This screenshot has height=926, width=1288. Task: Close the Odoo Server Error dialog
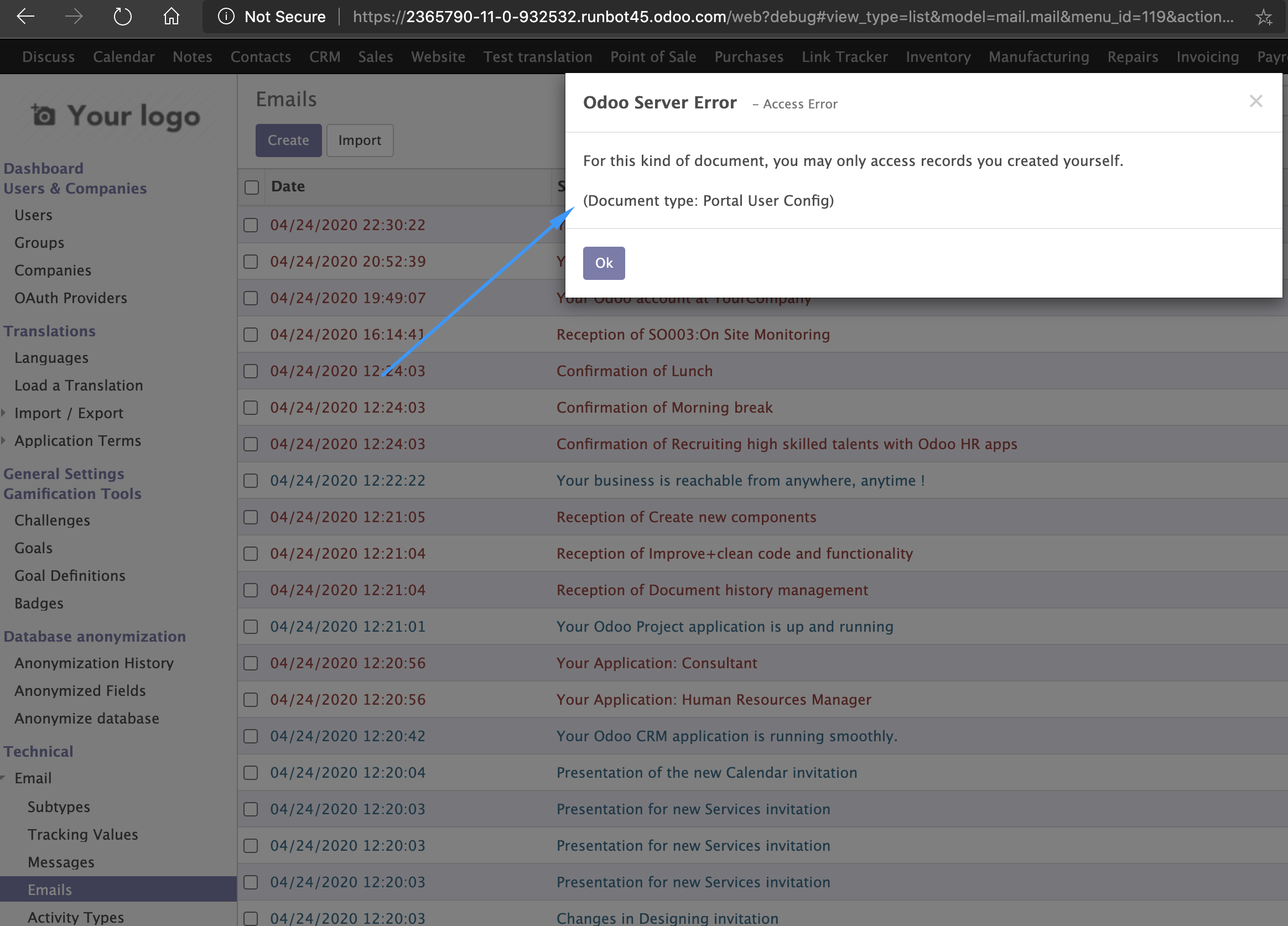1255,101
